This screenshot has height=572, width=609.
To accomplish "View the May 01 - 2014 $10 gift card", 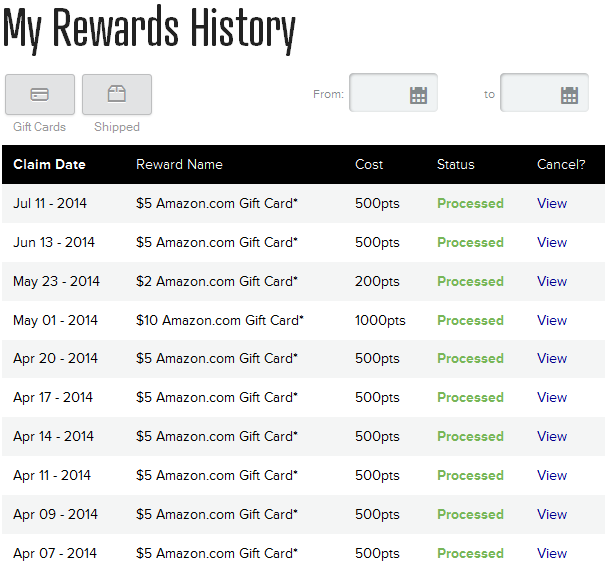I will pyautogui.click(x=552, y=320).
